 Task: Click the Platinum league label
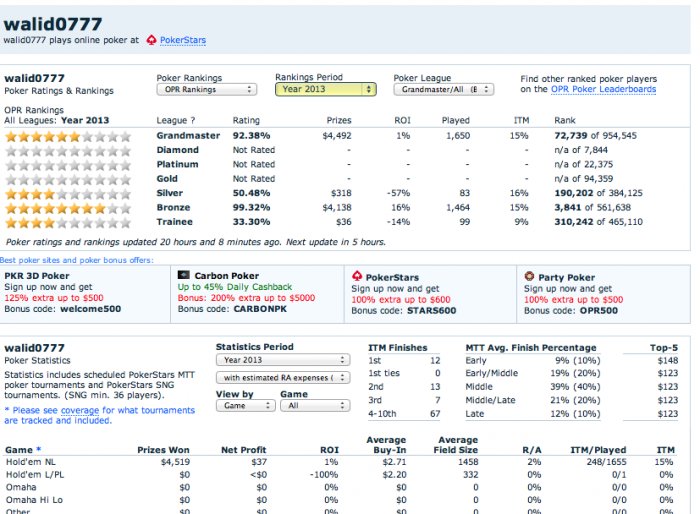point(178,164)
